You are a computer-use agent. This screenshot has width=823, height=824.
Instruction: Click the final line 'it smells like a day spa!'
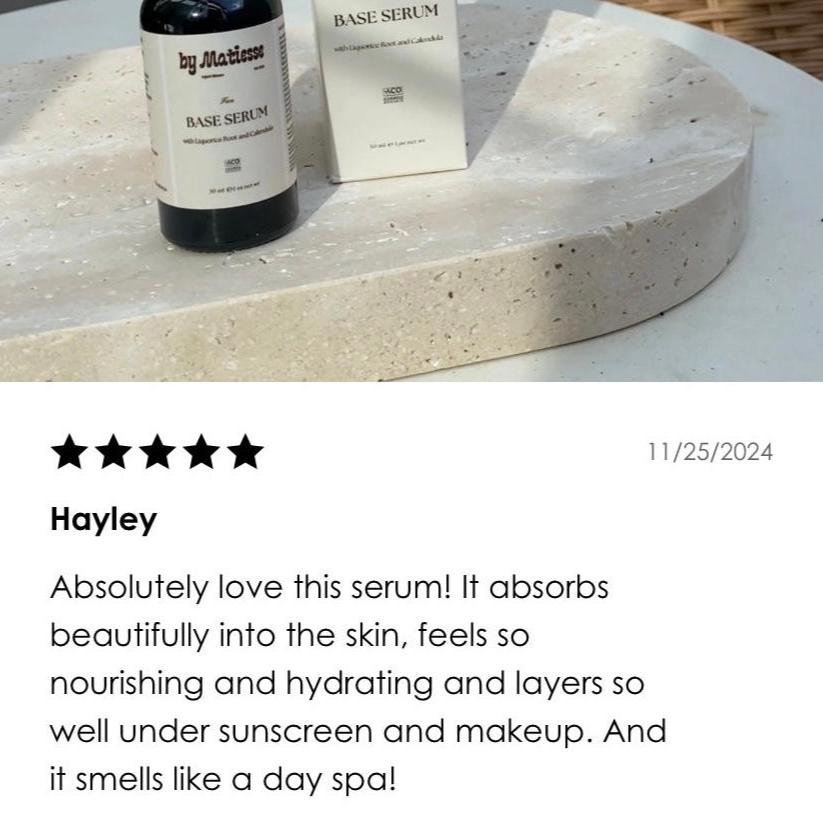pyautogui.click(x=223, y=779)
